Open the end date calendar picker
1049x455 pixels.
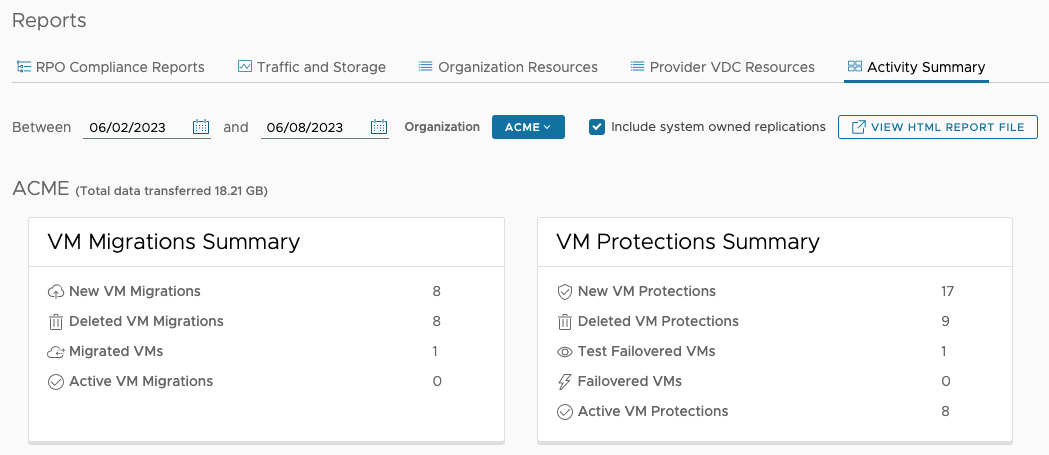379,127
